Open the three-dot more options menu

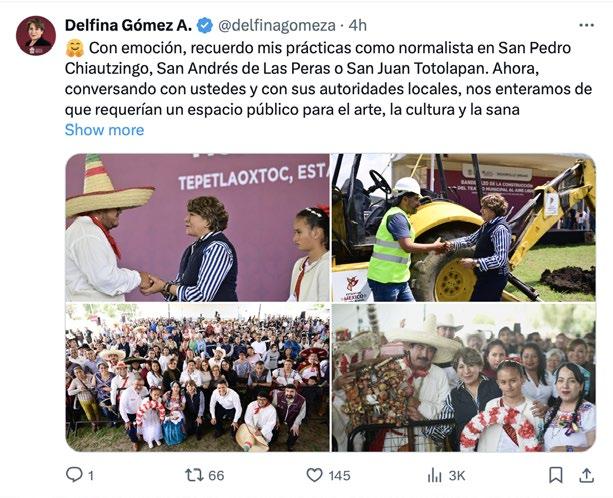(x=586, y=25)
